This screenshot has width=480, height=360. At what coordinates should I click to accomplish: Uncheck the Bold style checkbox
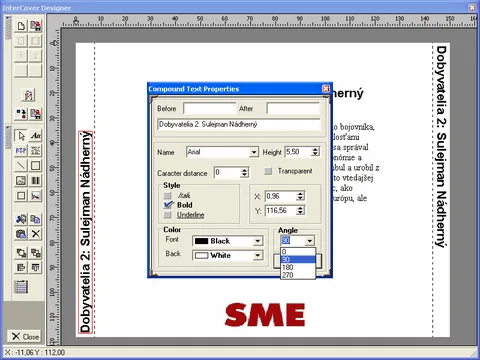click(168, 205)
